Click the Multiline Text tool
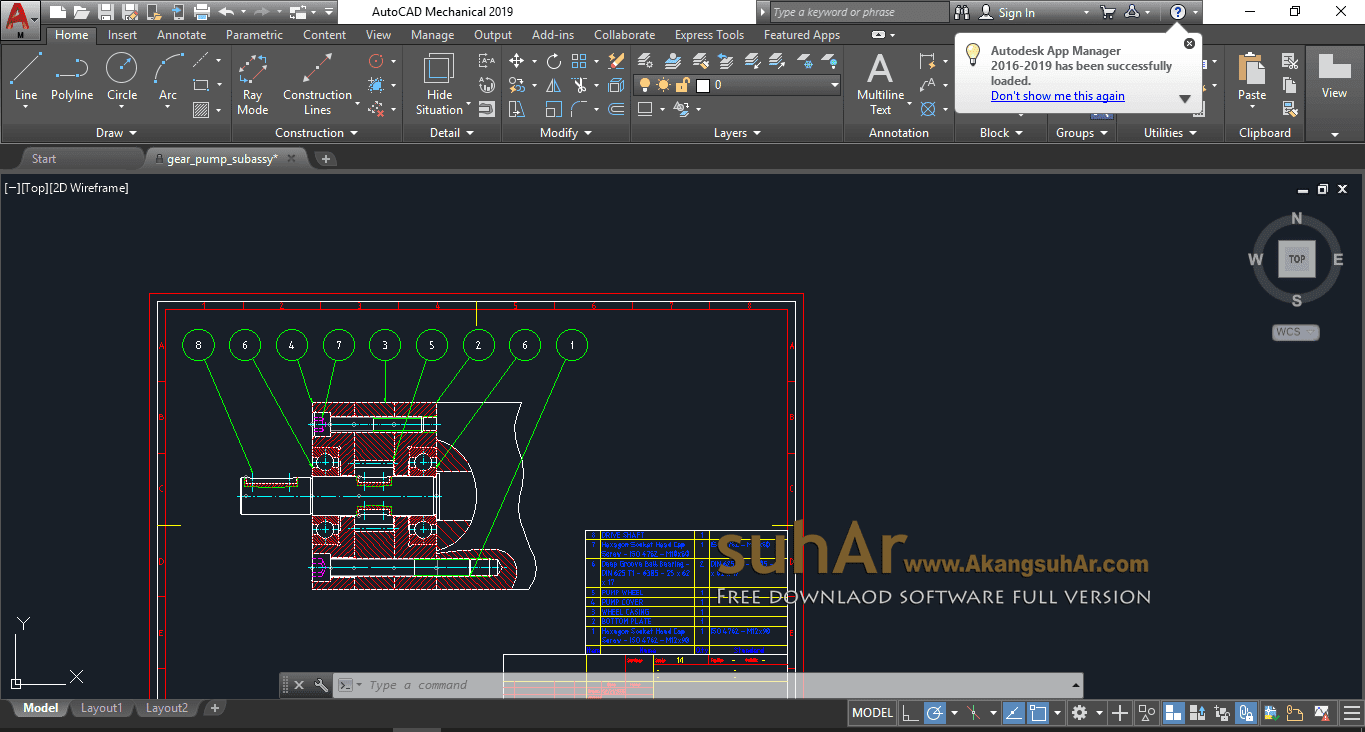Image resolution: width=1365 pixels, height=732 pixels. point(880,83)
